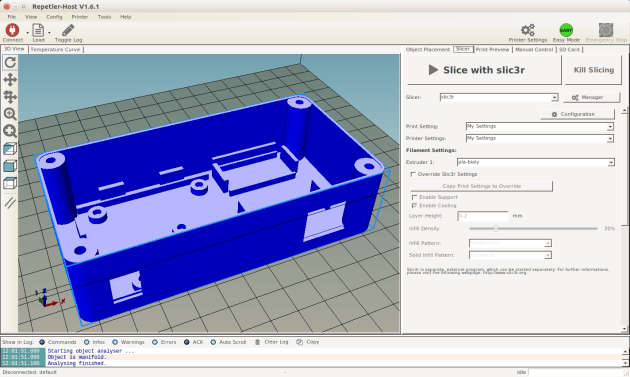The width and height of the screenshot is (630, 377).
Task: Select the Rotate view tool
Action: 10,62
